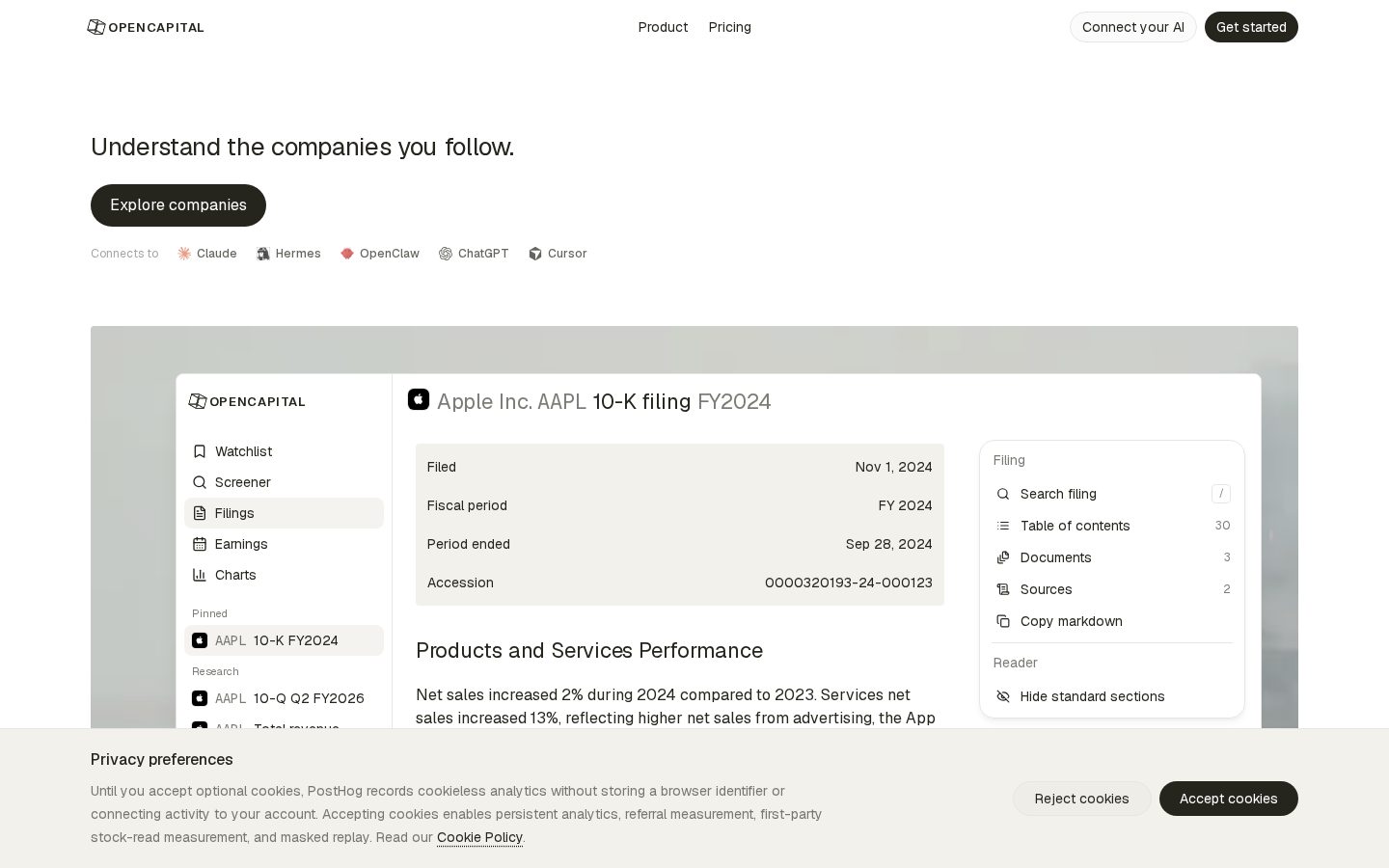Click the Accept cookies button
1389x868 pixels.
[1228, 799]
